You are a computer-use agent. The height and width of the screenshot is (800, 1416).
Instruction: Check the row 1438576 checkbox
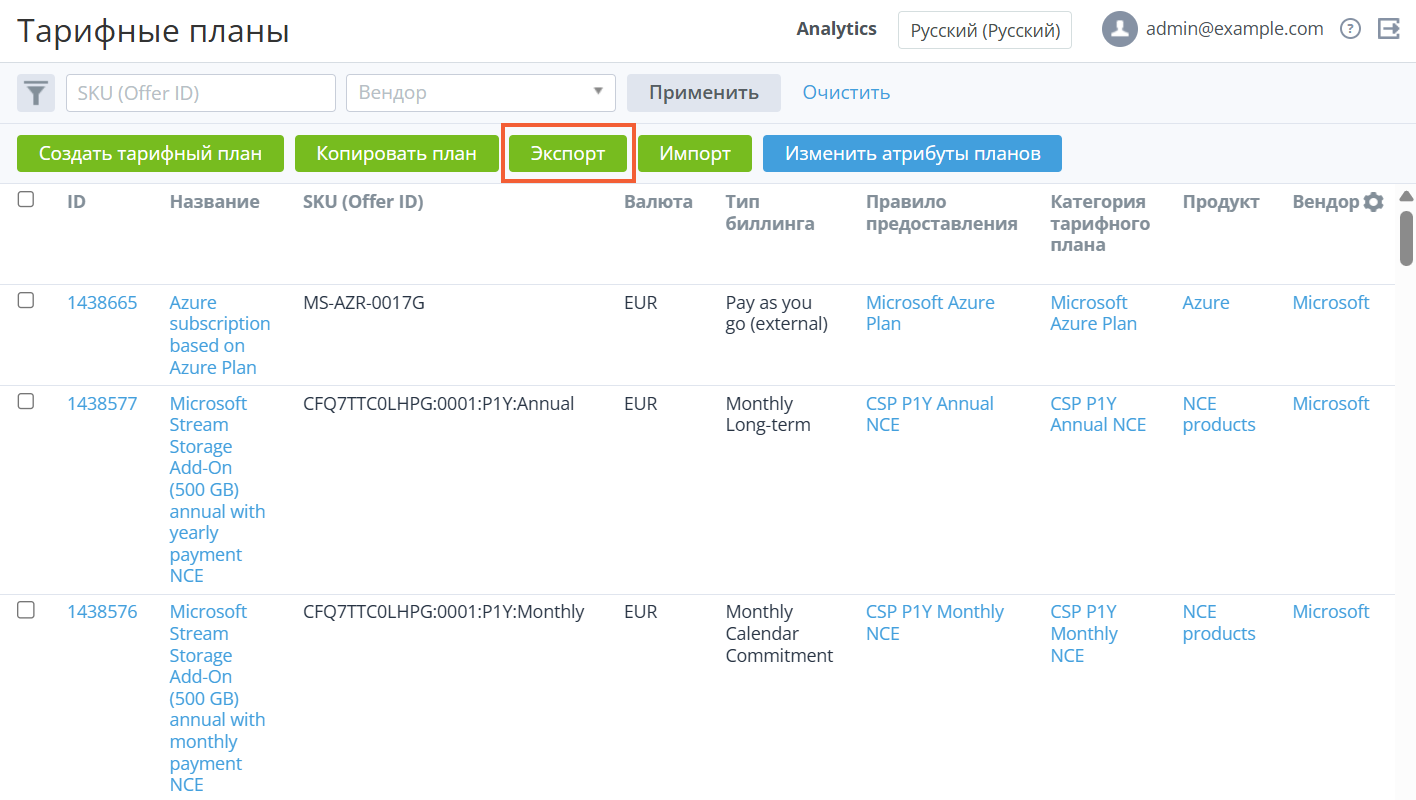(x=26, y=609)
